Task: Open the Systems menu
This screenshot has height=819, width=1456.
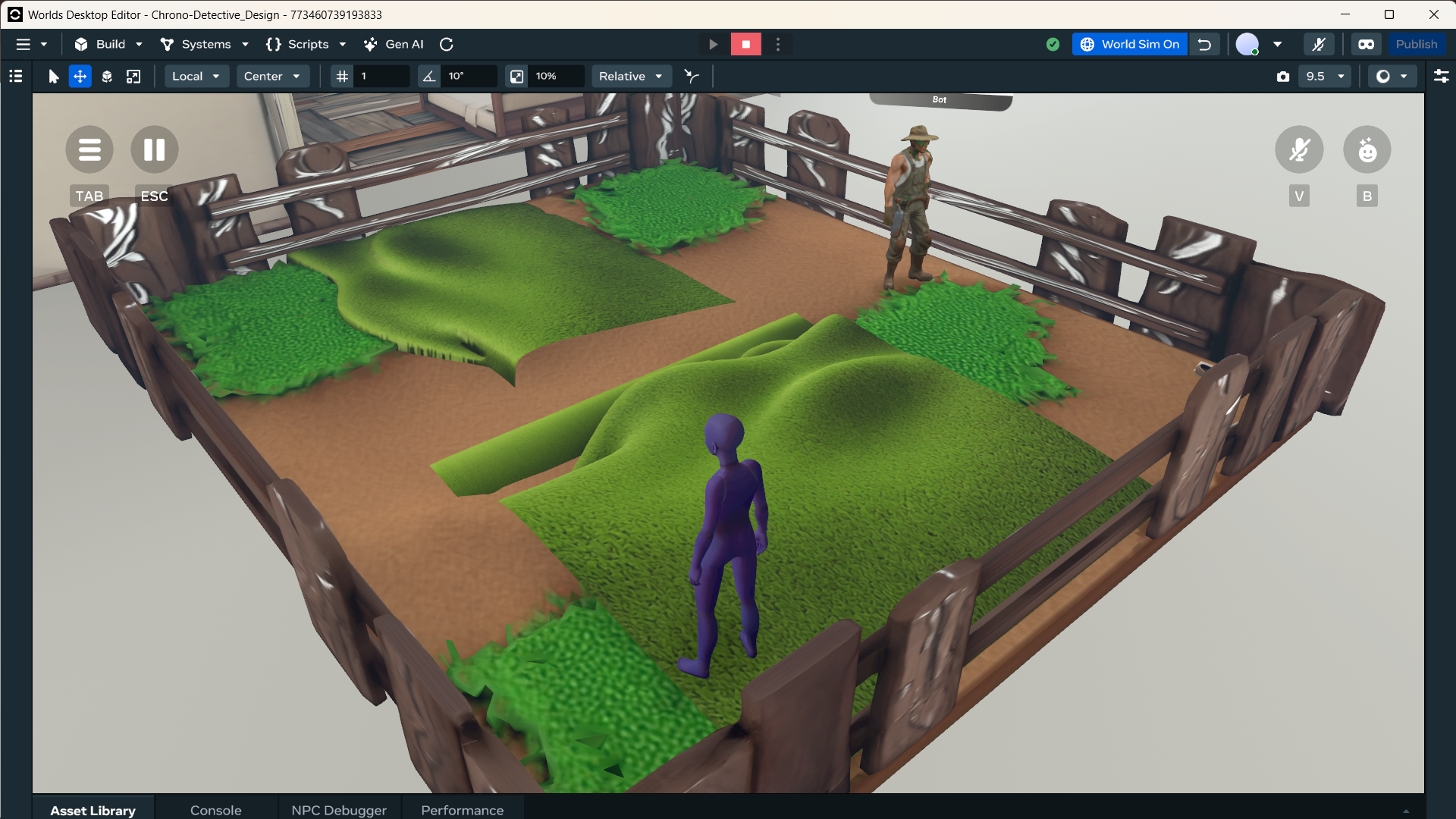Action: [205, 45]
